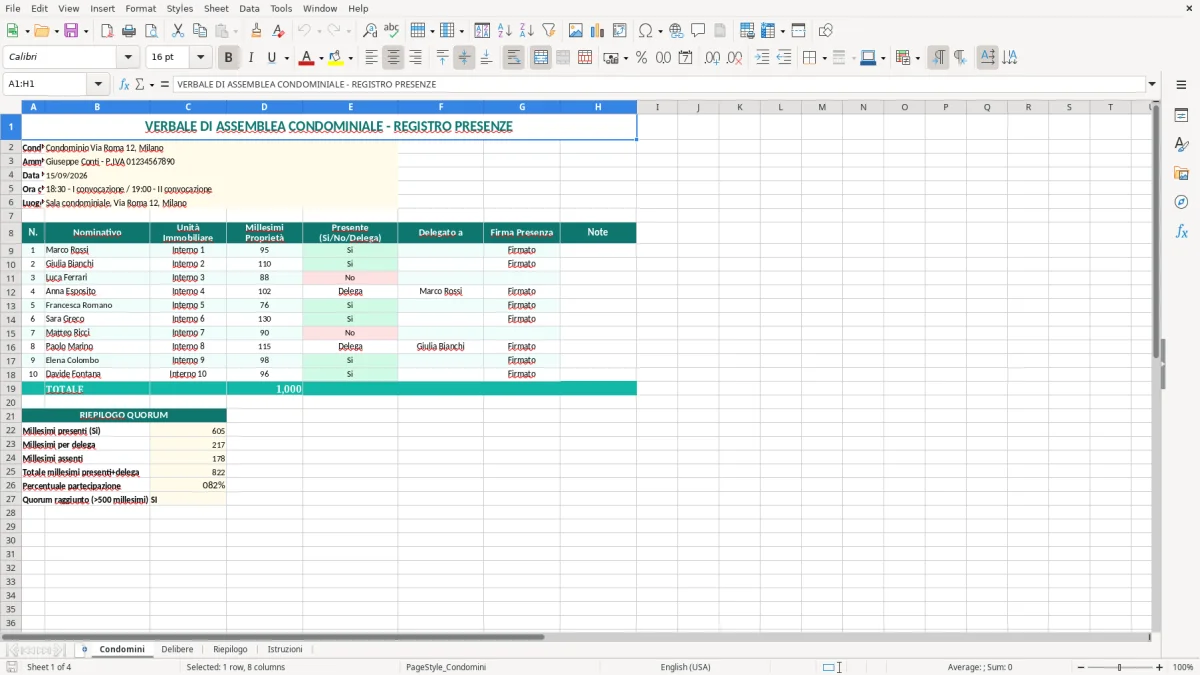Image resolution: width=1200 pixels, height=675 pixels.
Task: Click the Copy icon
Action: (x=199, y=31)
